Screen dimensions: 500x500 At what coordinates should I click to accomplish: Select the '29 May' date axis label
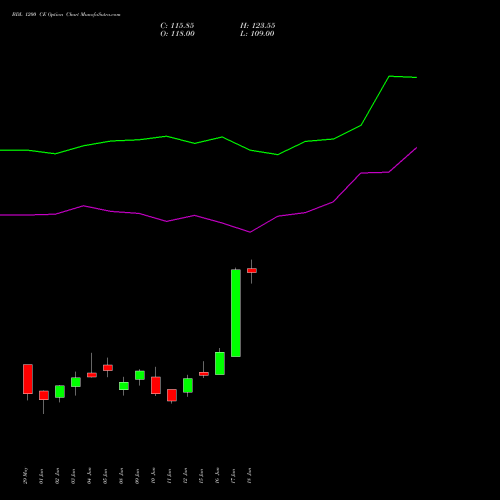click(x=26, y=476)
